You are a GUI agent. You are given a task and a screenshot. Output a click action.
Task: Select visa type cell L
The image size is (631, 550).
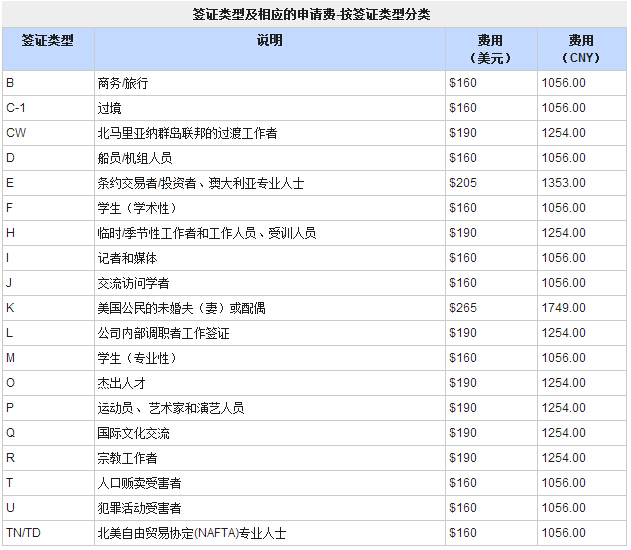pyautogui.click(x=48, y=333)
